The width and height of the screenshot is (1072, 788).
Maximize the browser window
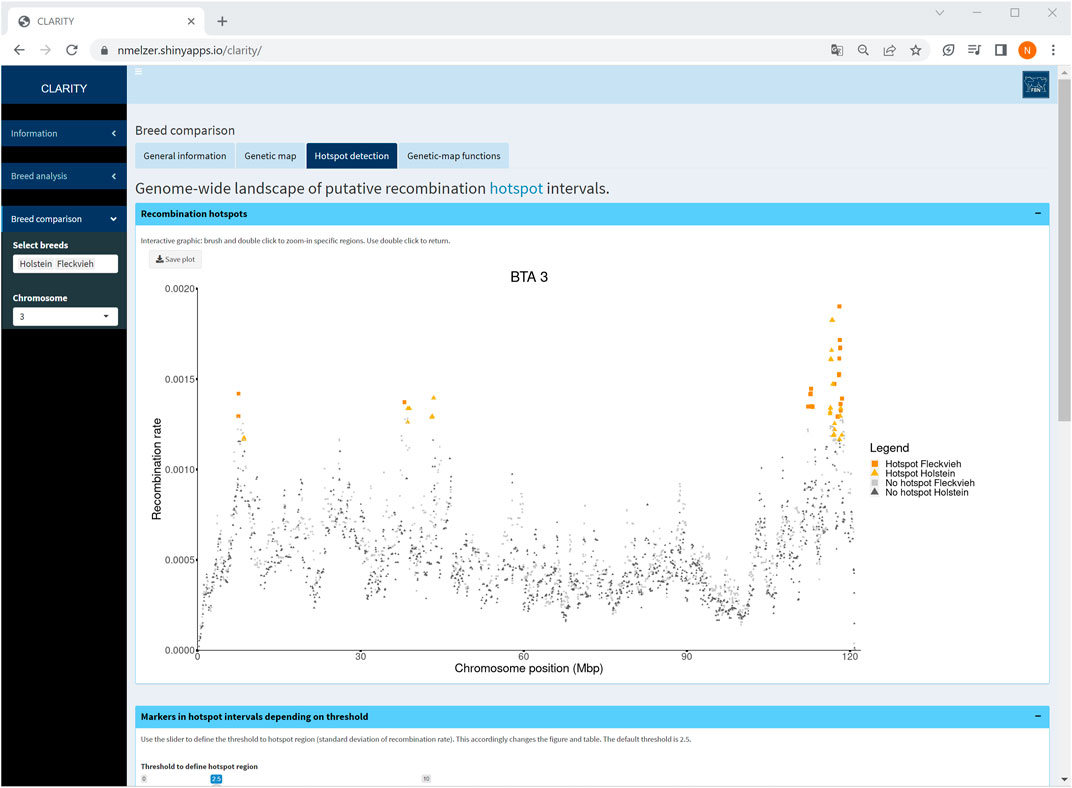1015,13
